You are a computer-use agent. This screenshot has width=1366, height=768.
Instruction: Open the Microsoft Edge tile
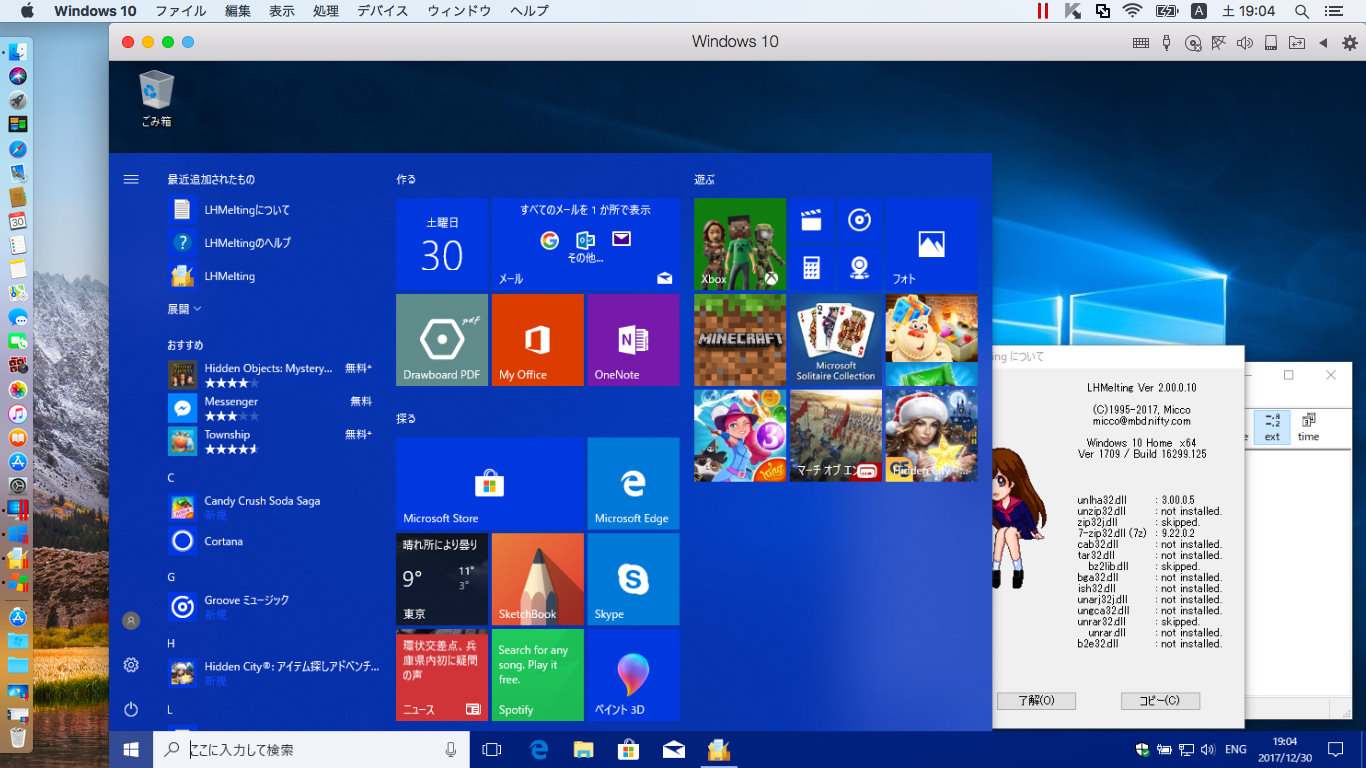(x=633, y=483)
